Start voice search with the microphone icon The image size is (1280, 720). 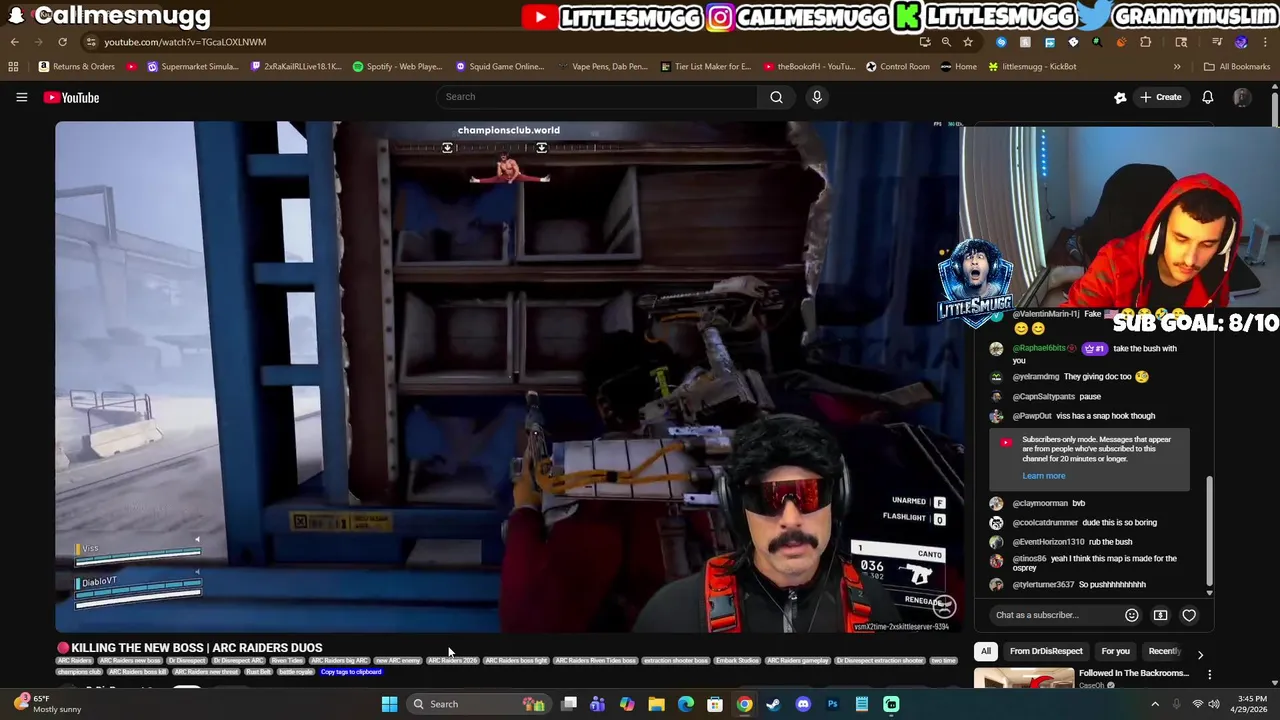click(x=817, y=97)
